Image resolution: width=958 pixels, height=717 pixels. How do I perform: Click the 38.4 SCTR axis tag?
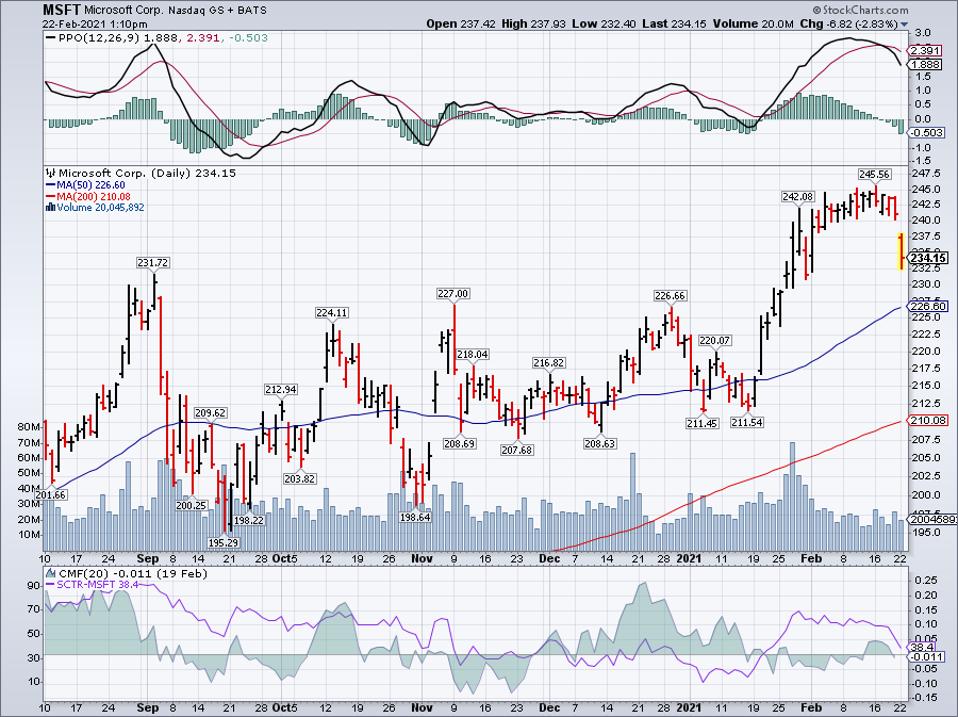click(x=921, y=647)
